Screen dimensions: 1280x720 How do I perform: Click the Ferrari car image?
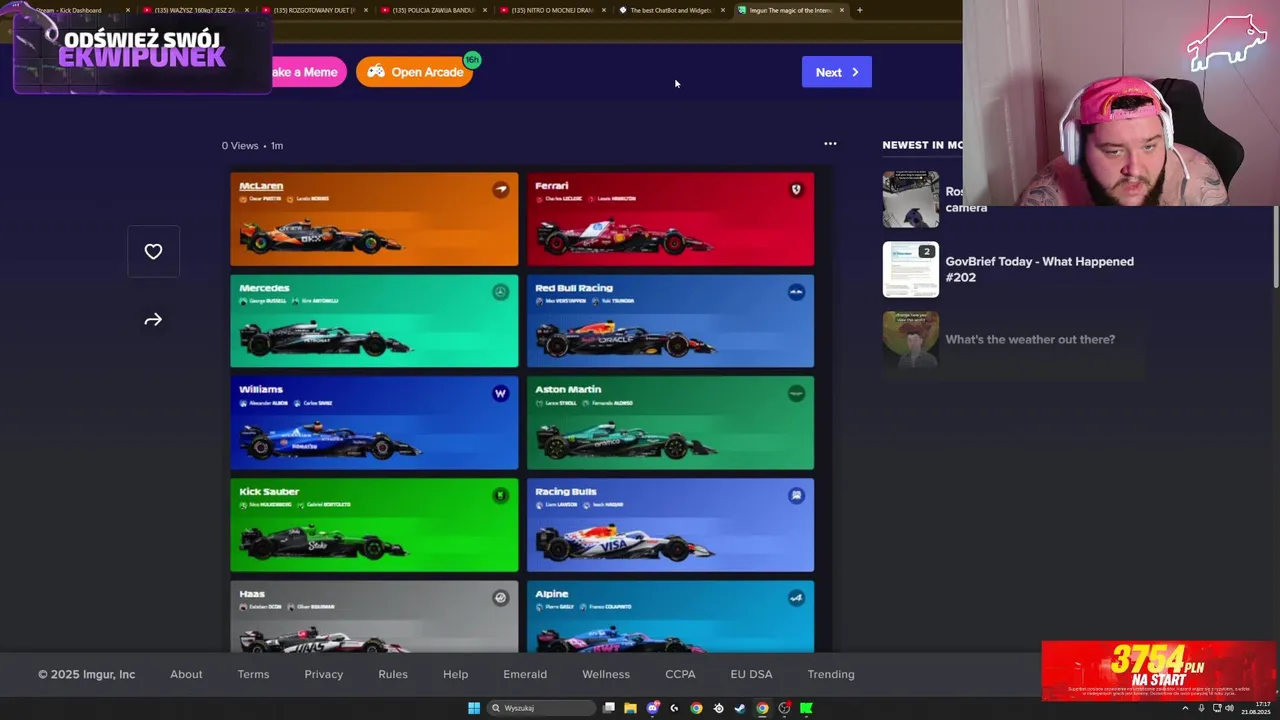624,236
